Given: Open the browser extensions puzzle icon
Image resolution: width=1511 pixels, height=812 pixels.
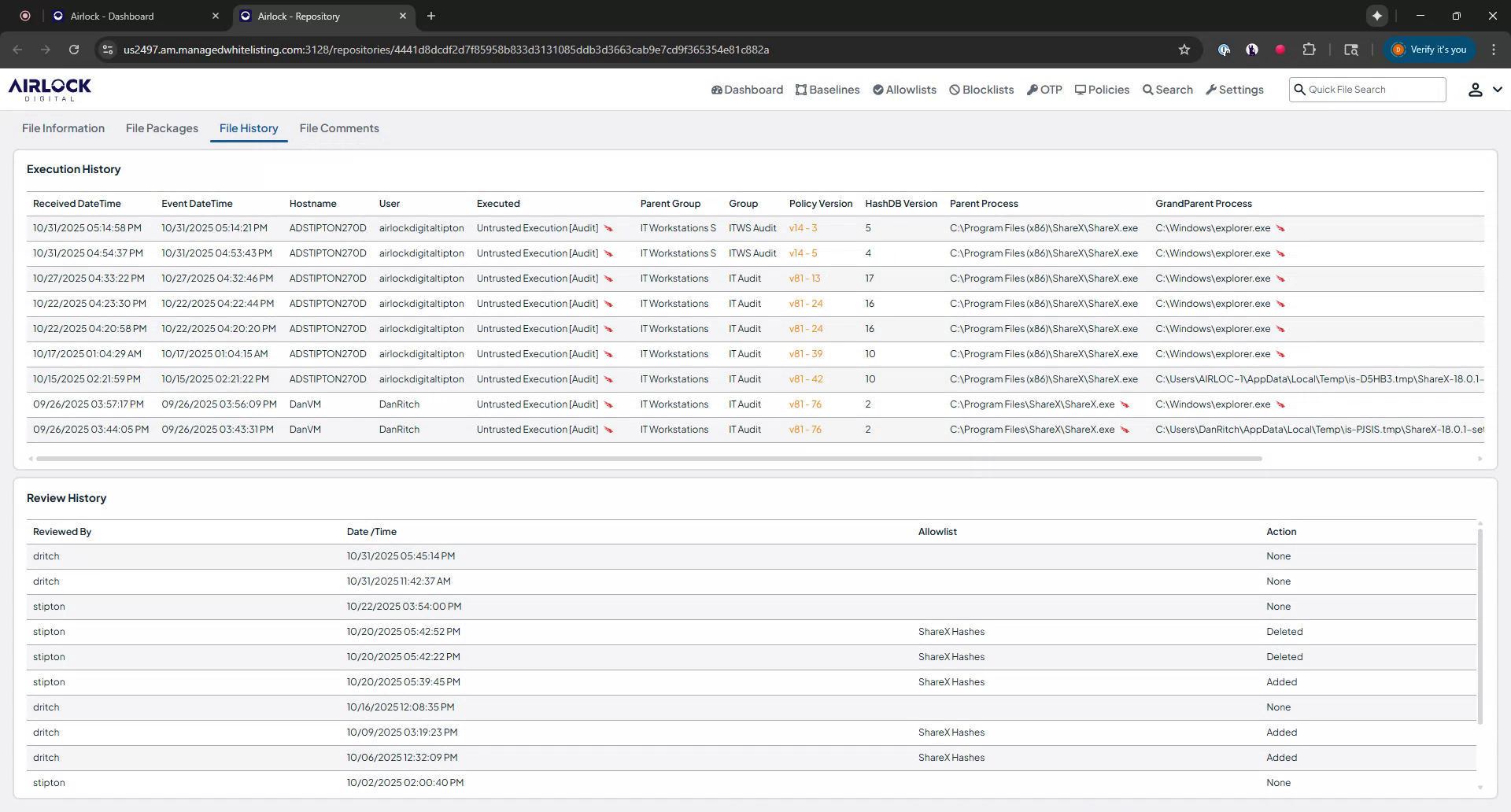Looking at the screenshot, I should pyautogui.click(x=1310, y=49).
